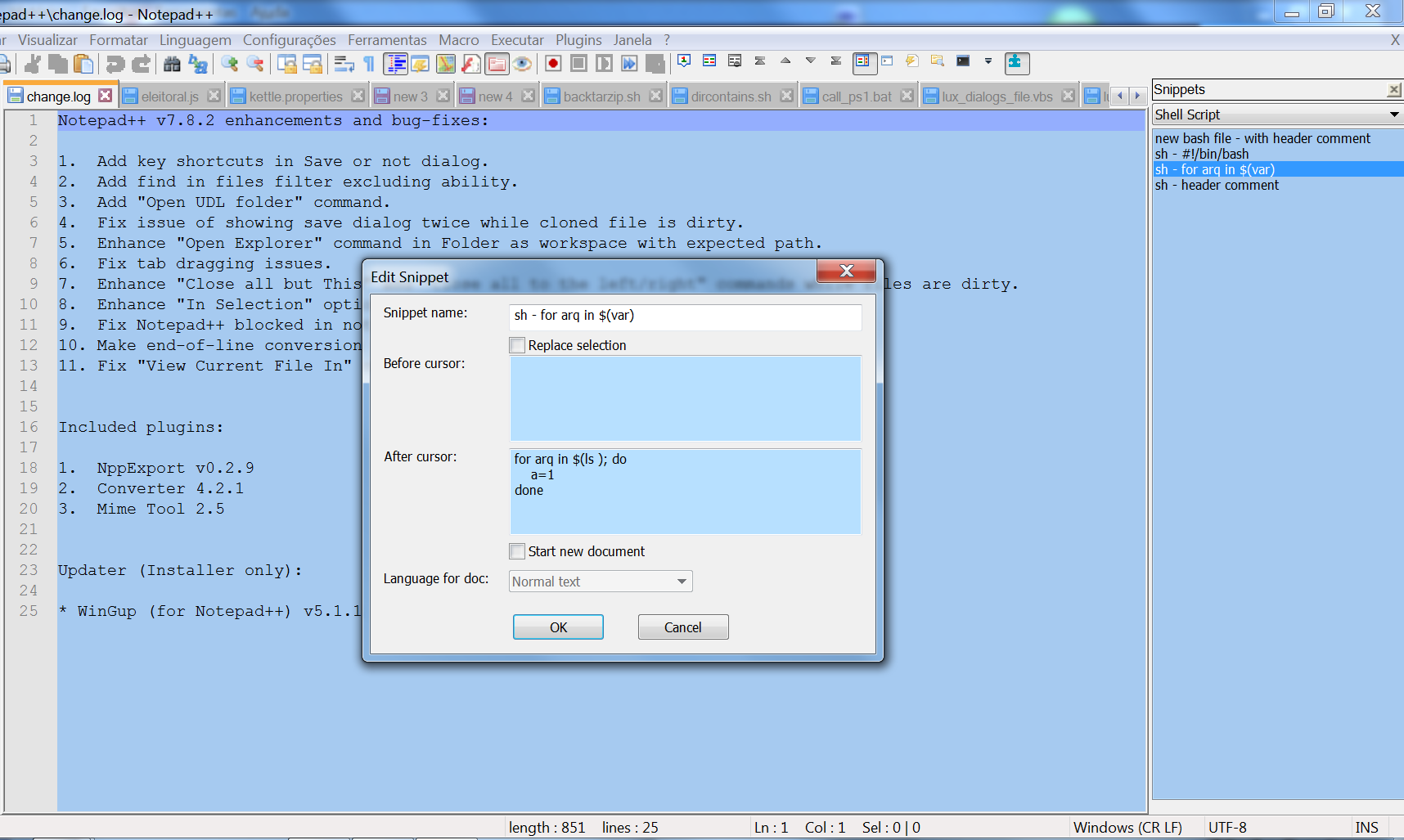This screenshot has width=1404, height=840.
Task: Click the Snippet name input field
Action: pos(686,316)
